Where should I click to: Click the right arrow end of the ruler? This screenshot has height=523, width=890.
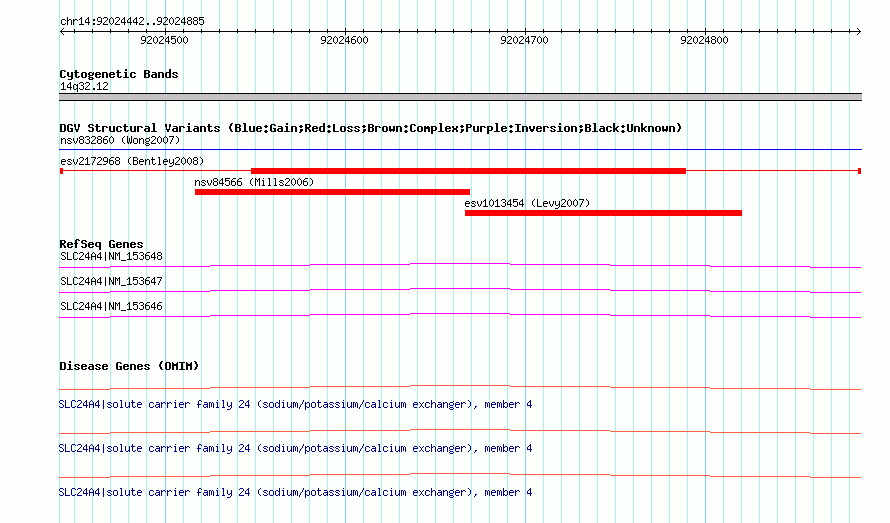(858, 31)
